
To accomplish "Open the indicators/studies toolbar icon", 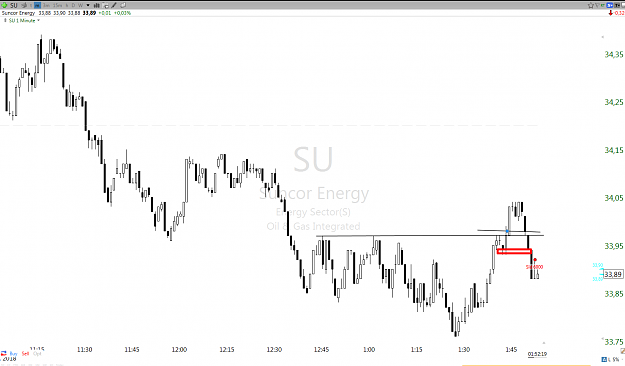I will coord(106,6).
